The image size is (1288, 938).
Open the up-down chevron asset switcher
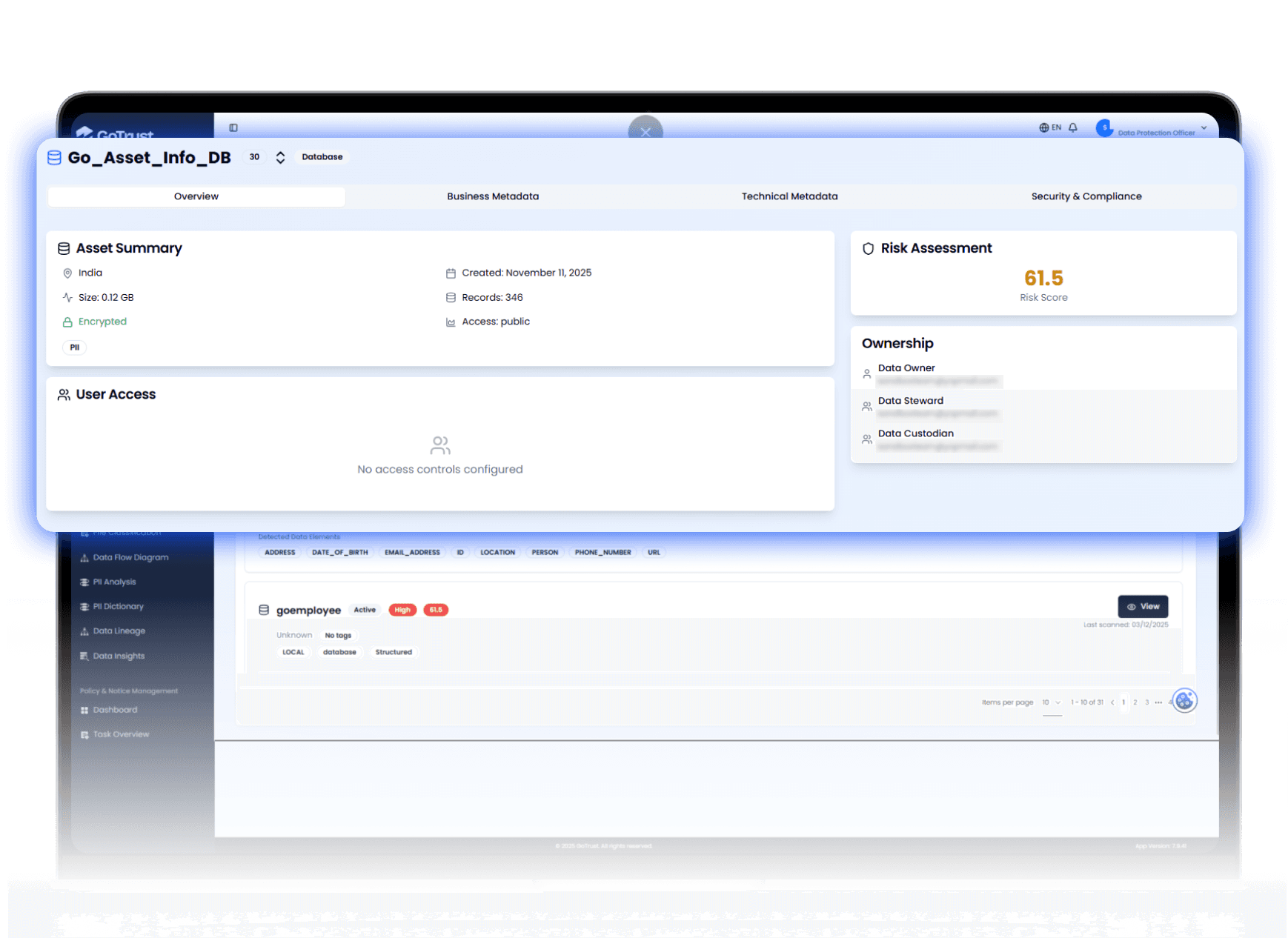(x=280, y=158)
